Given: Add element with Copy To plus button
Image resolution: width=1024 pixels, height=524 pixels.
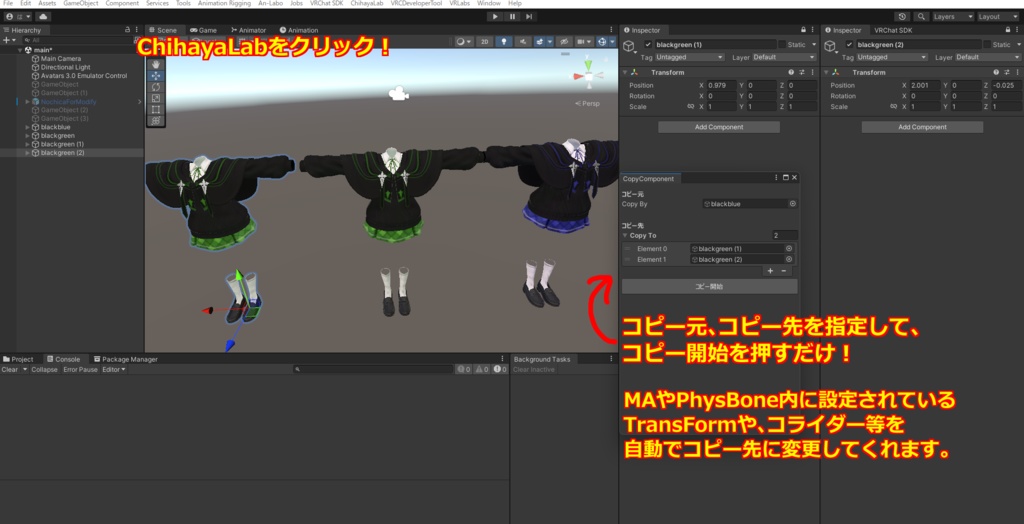Looking at the screenshot, I should click(770, 270).
